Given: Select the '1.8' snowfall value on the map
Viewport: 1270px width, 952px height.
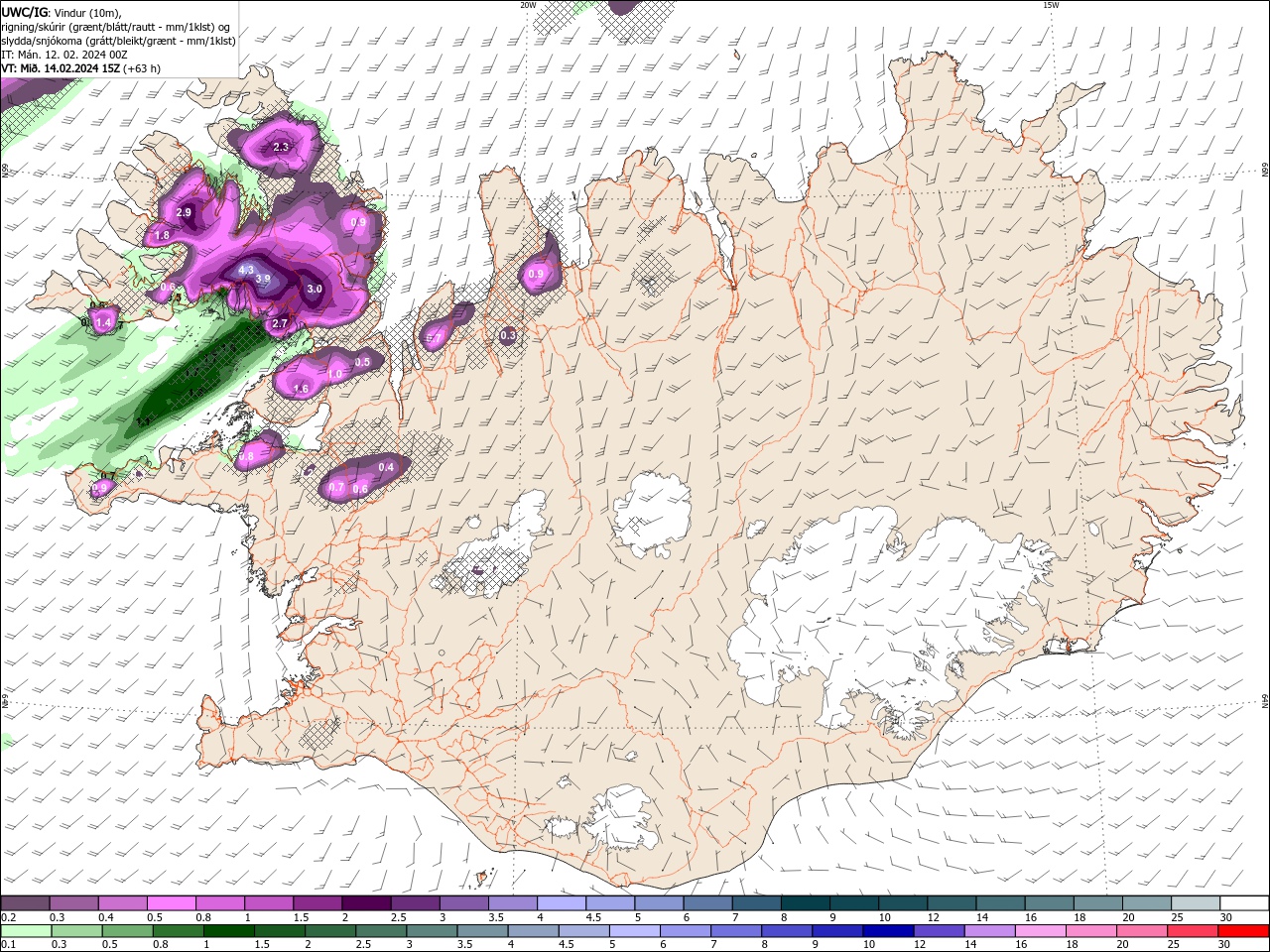Looking at the screenshot, I should tap(163, 235).
